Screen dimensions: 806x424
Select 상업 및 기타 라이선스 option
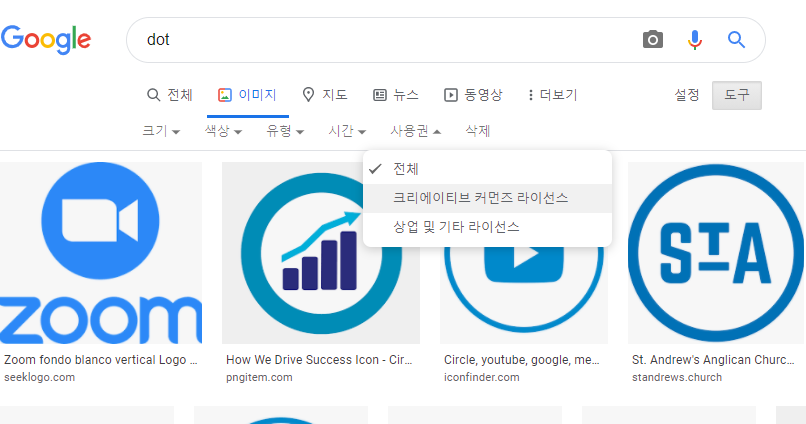(487, 227)
